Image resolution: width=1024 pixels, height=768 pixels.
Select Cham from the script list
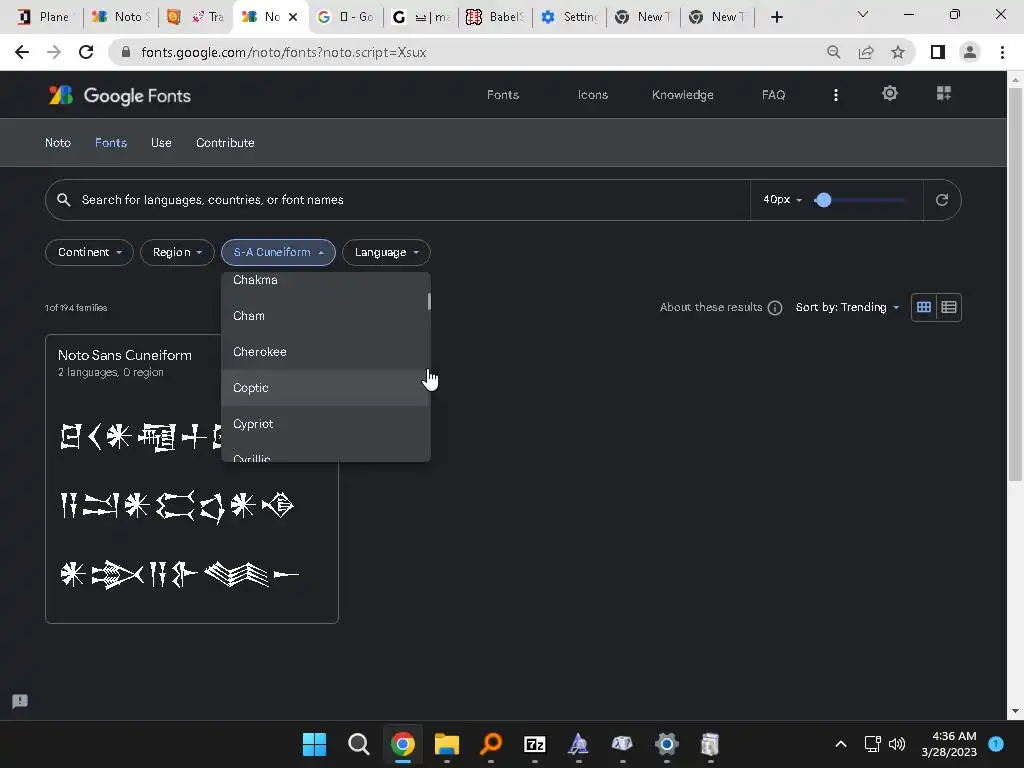point(325,316)
